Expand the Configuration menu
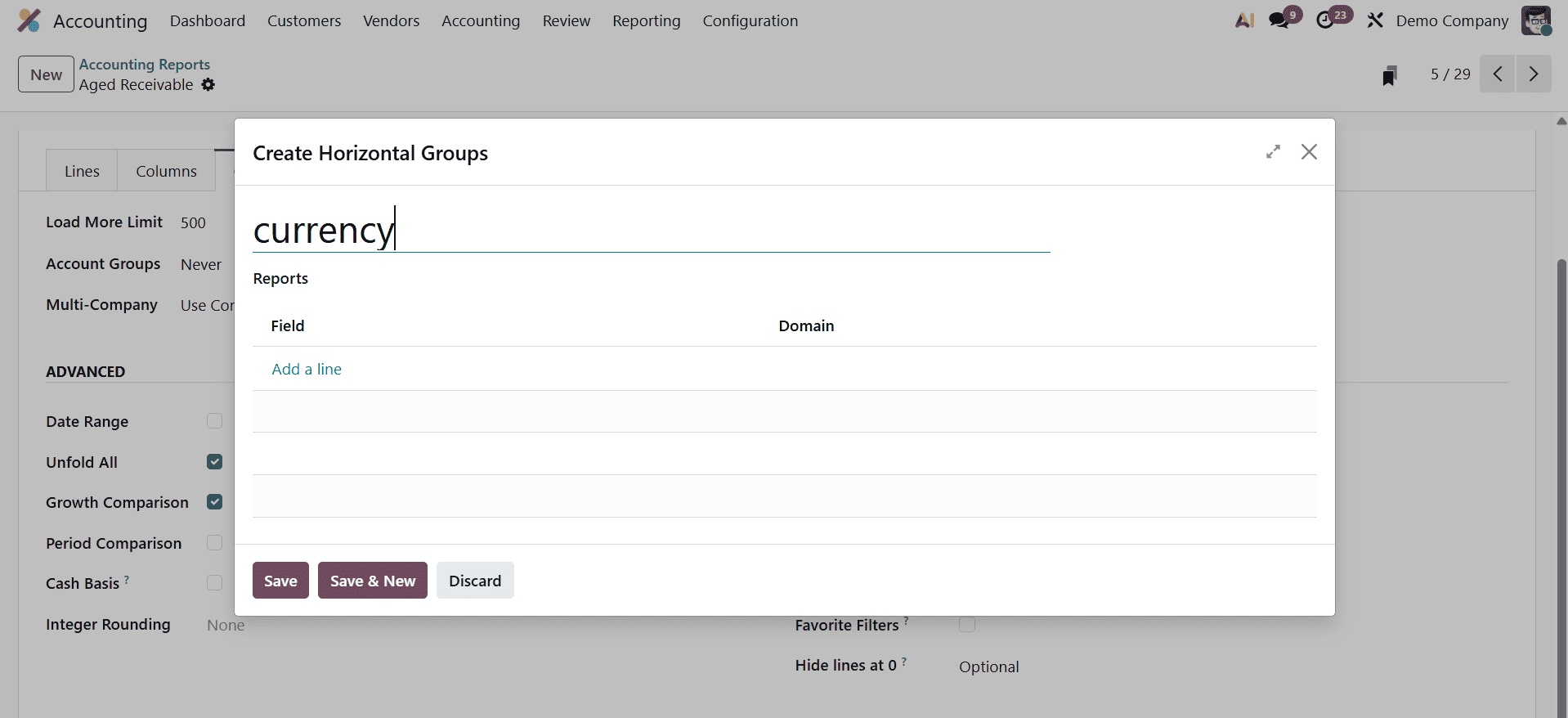The image size is (1568, 718). [x=750, y=21]
